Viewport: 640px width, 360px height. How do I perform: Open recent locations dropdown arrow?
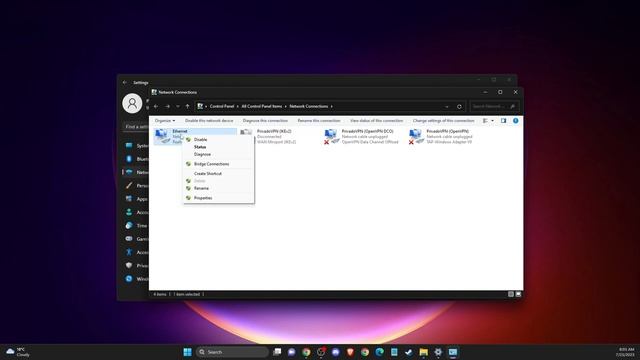click(x=178, y=107)
